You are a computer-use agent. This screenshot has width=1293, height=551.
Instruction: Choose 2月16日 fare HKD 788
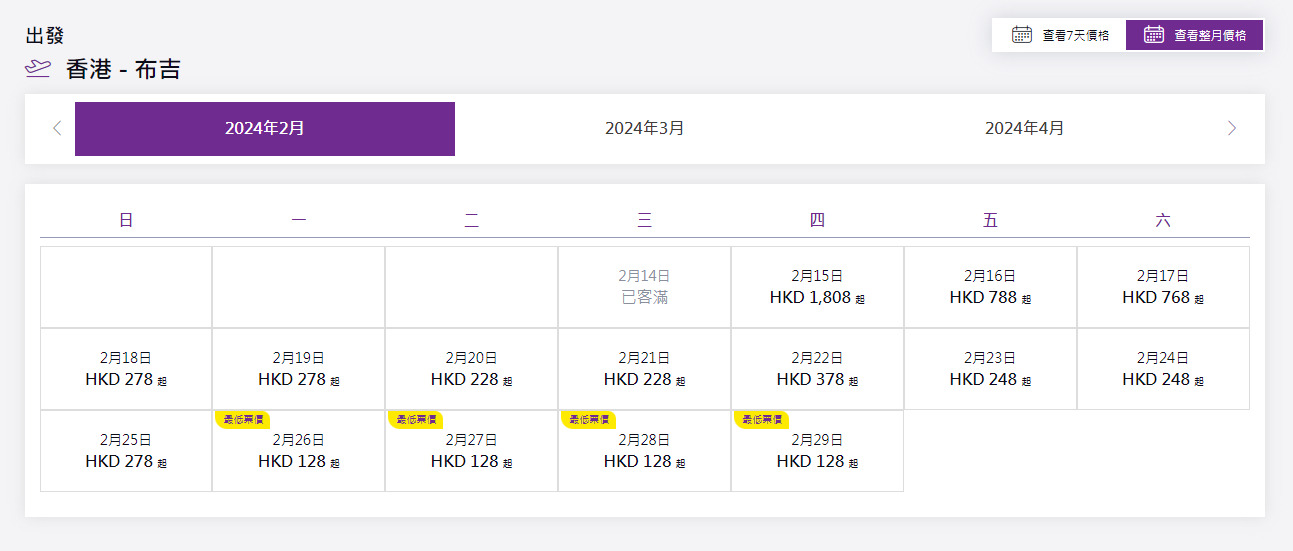pyautogui.click(x=990, y=287)
